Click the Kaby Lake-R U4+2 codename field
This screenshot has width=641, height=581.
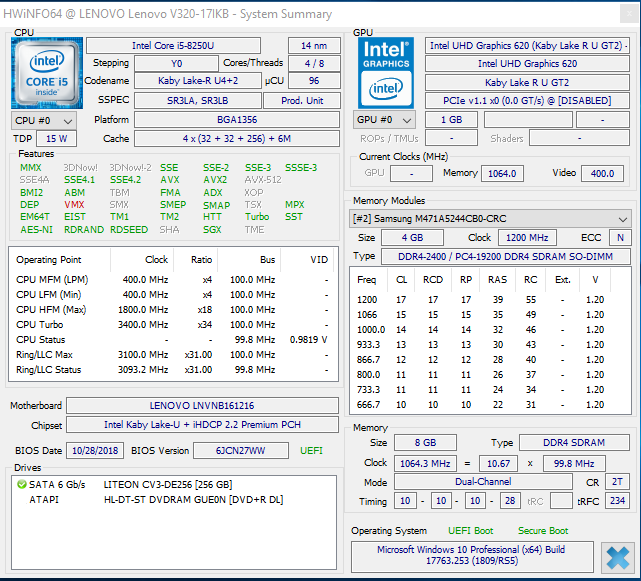coord(198,81)
